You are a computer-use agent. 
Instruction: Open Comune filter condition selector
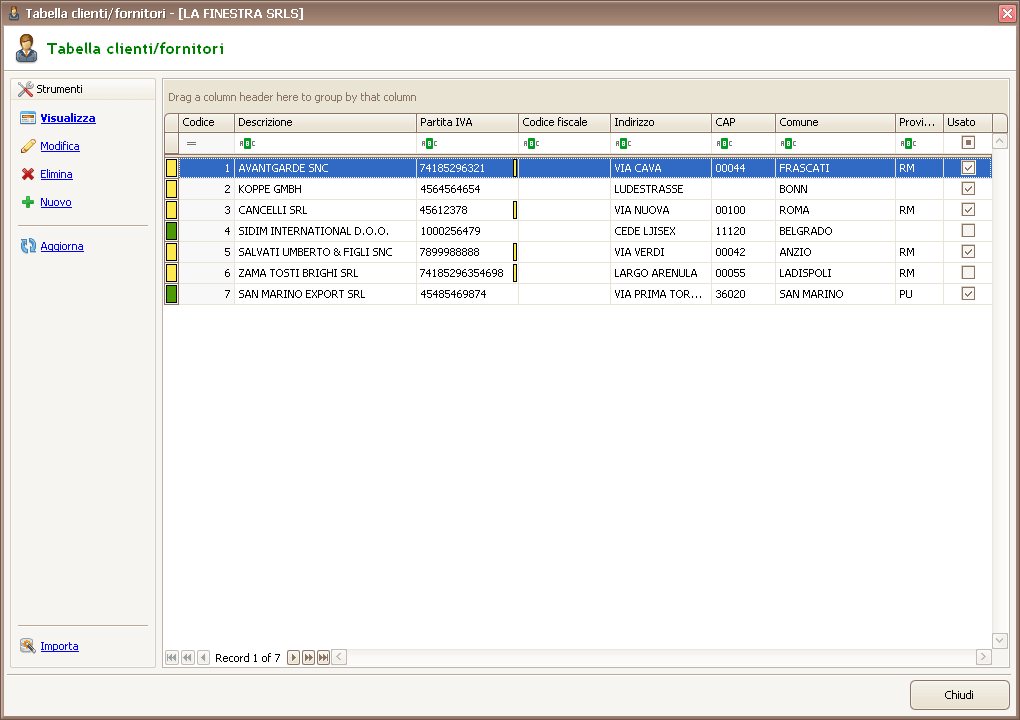[x=788, y=143]
